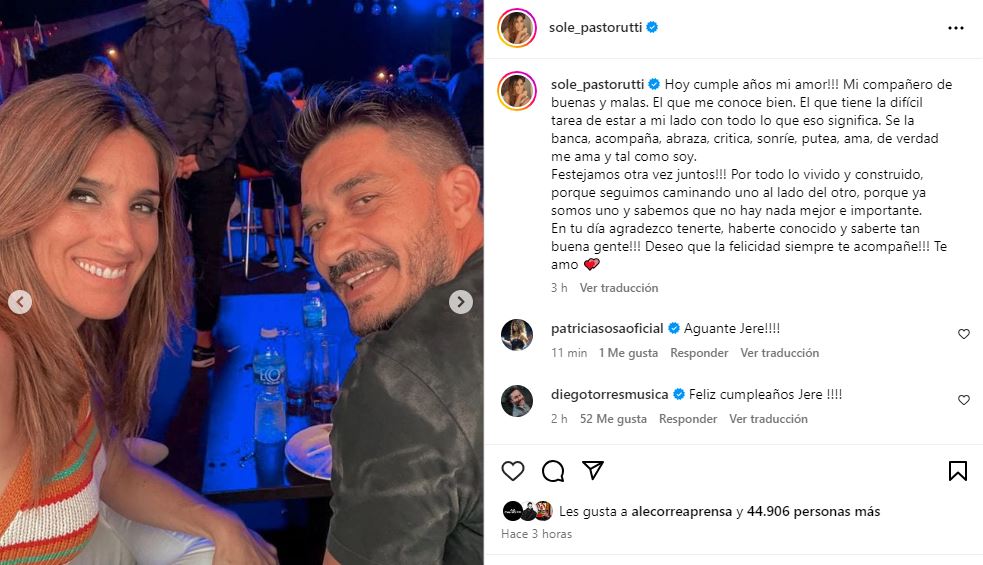Like patriciasosaoficial's comment heart
The width and height of the screenshot is (983, 565).
[964, 334]
